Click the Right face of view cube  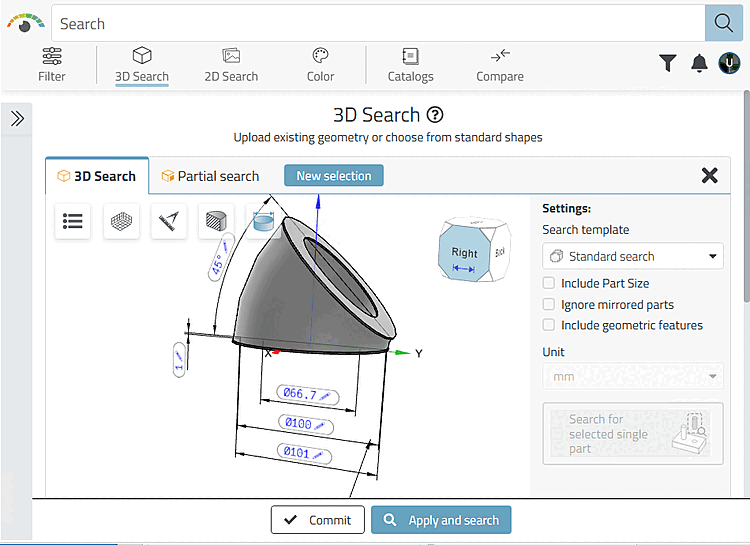coord(464,254)
